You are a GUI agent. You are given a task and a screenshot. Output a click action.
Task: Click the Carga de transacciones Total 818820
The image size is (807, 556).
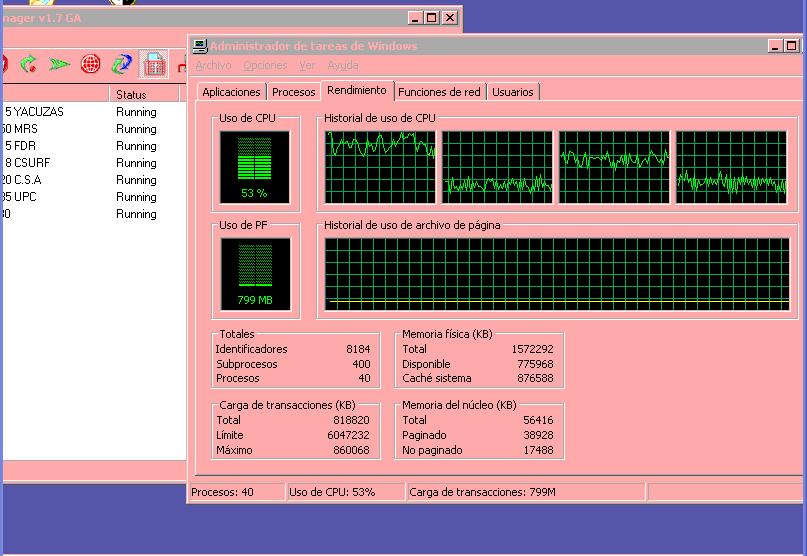tap(351, 420)
